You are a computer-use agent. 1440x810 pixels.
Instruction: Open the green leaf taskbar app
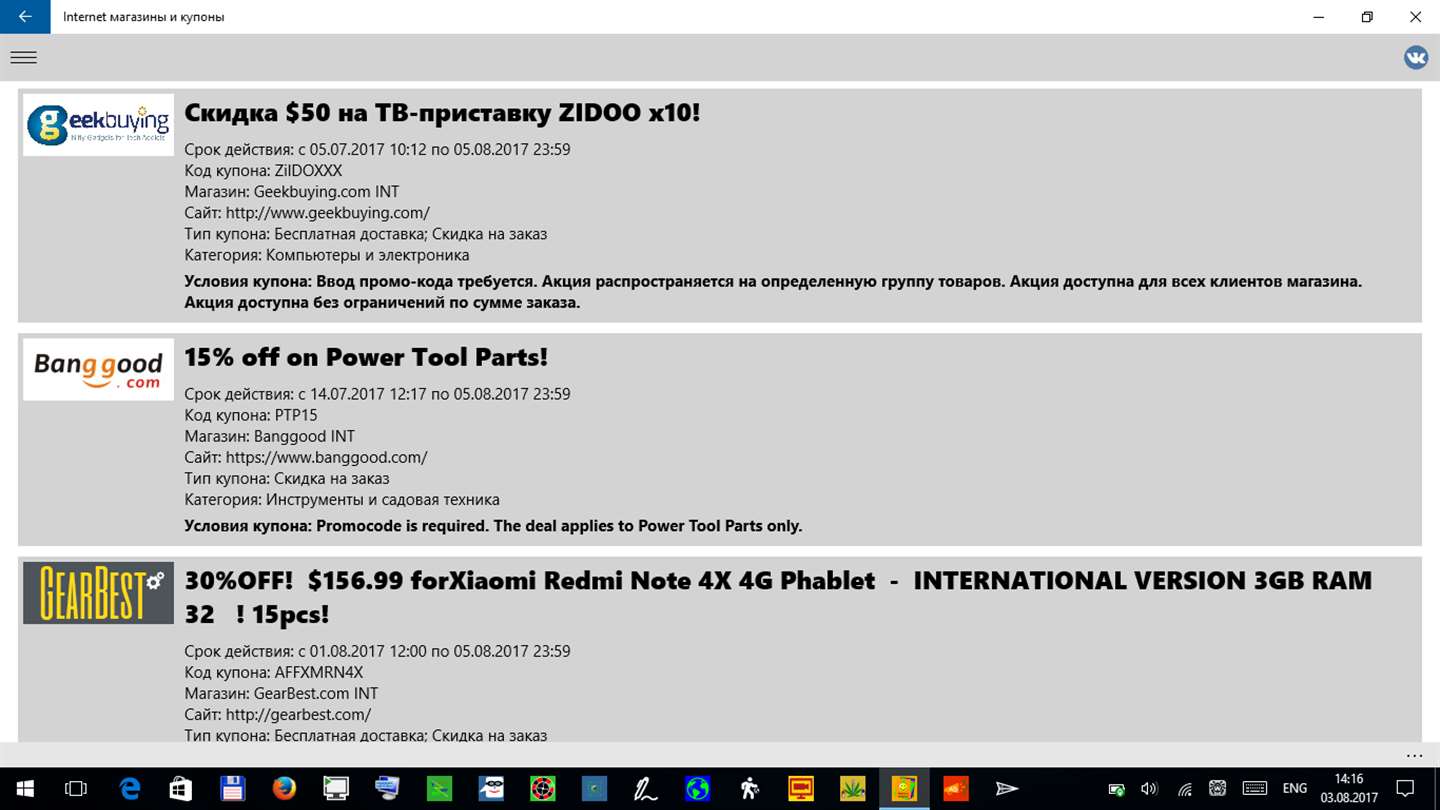(x=852, y=789)
